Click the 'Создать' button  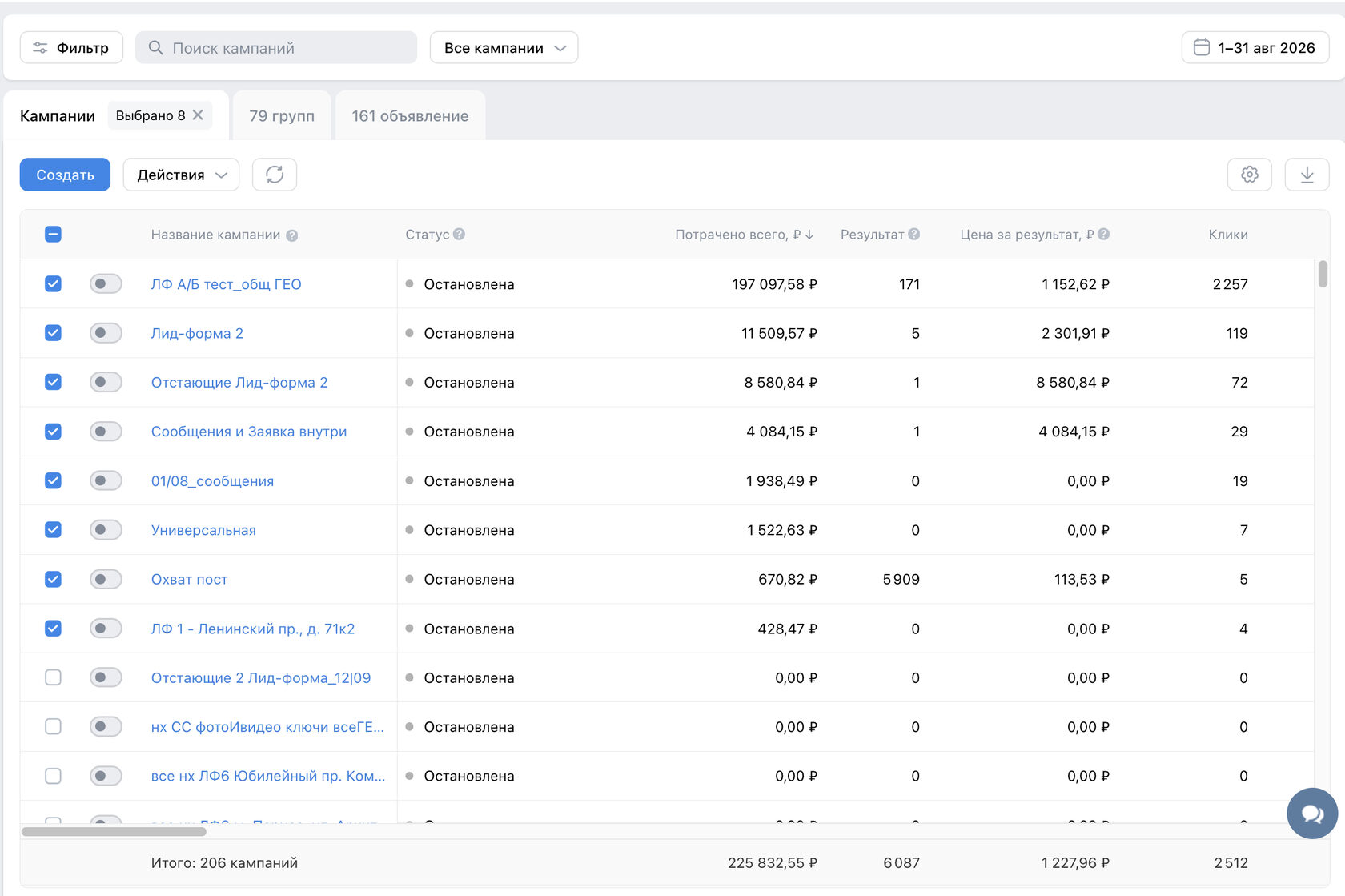(65, 175)
